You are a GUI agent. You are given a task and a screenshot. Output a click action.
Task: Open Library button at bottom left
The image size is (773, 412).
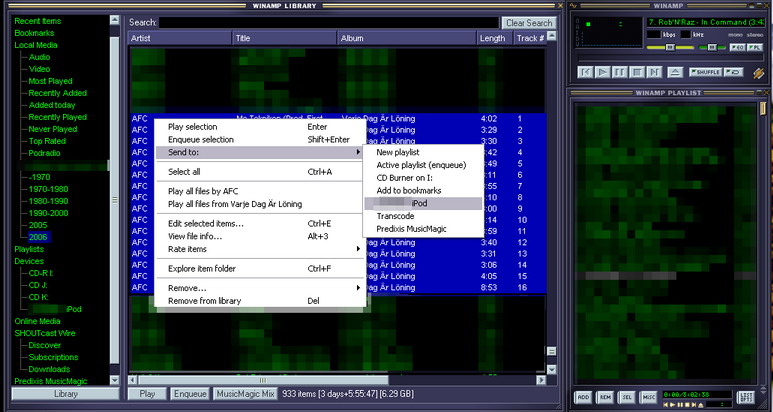pos(66,394)
